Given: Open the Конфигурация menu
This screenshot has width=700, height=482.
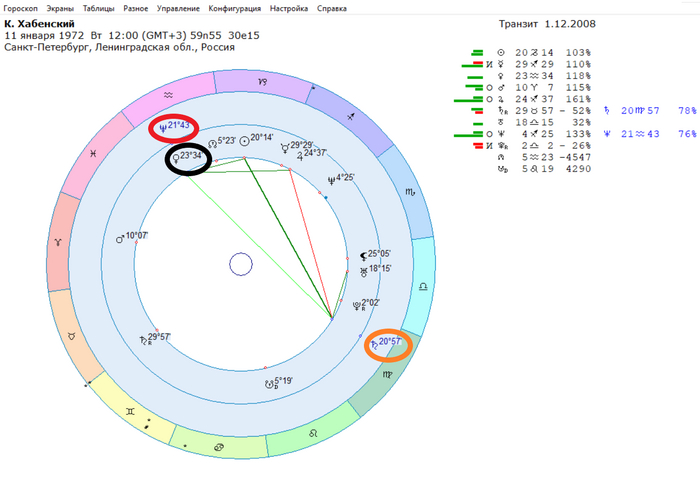Looking at the screenshot, I should (x=235, y=8).
